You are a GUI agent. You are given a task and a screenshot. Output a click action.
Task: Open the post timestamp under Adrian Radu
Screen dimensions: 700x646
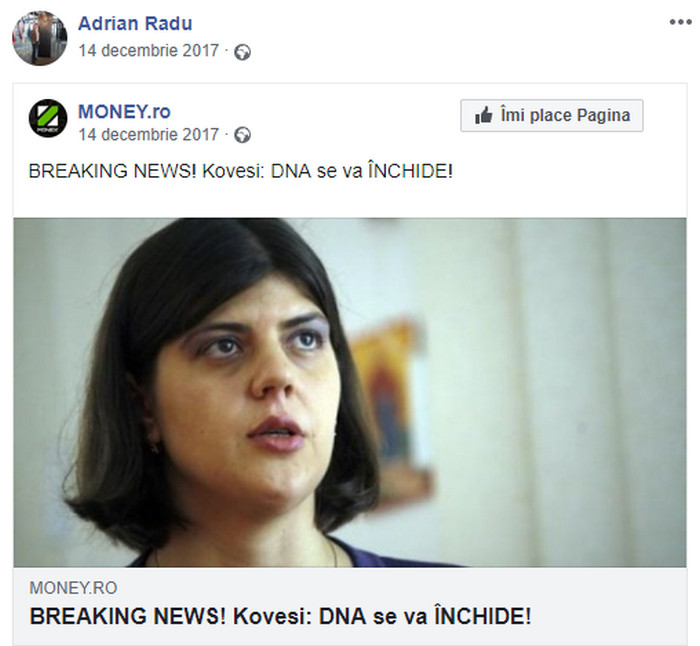[x=149, y=50]
